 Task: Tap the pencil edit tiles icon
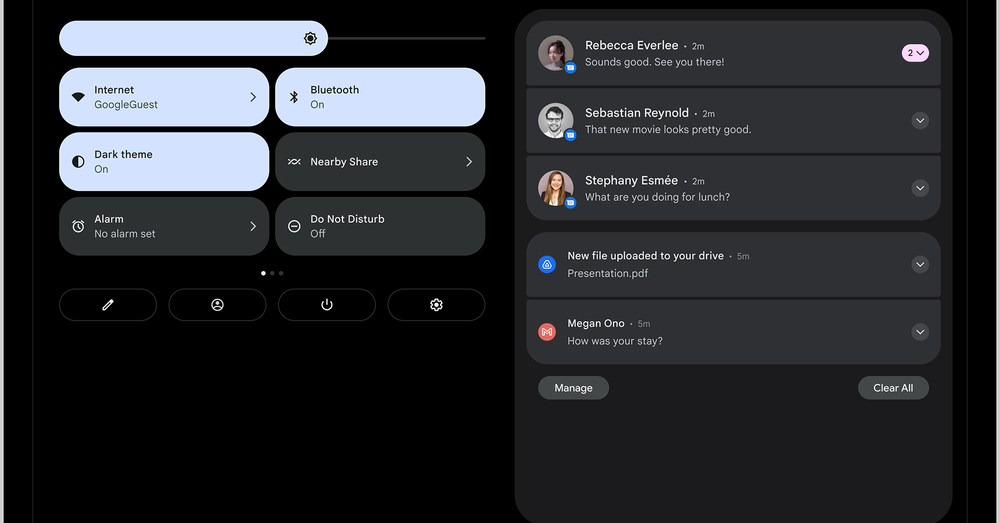point(108,305)
